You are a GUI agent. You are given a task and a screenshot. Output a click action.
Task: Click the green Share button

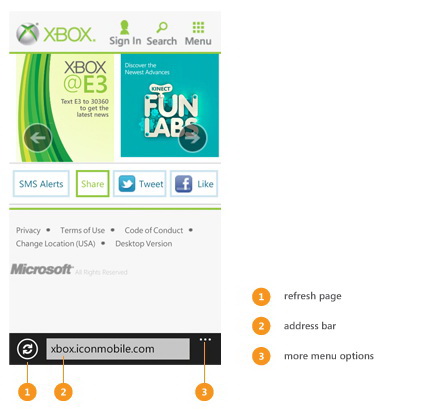93,184
